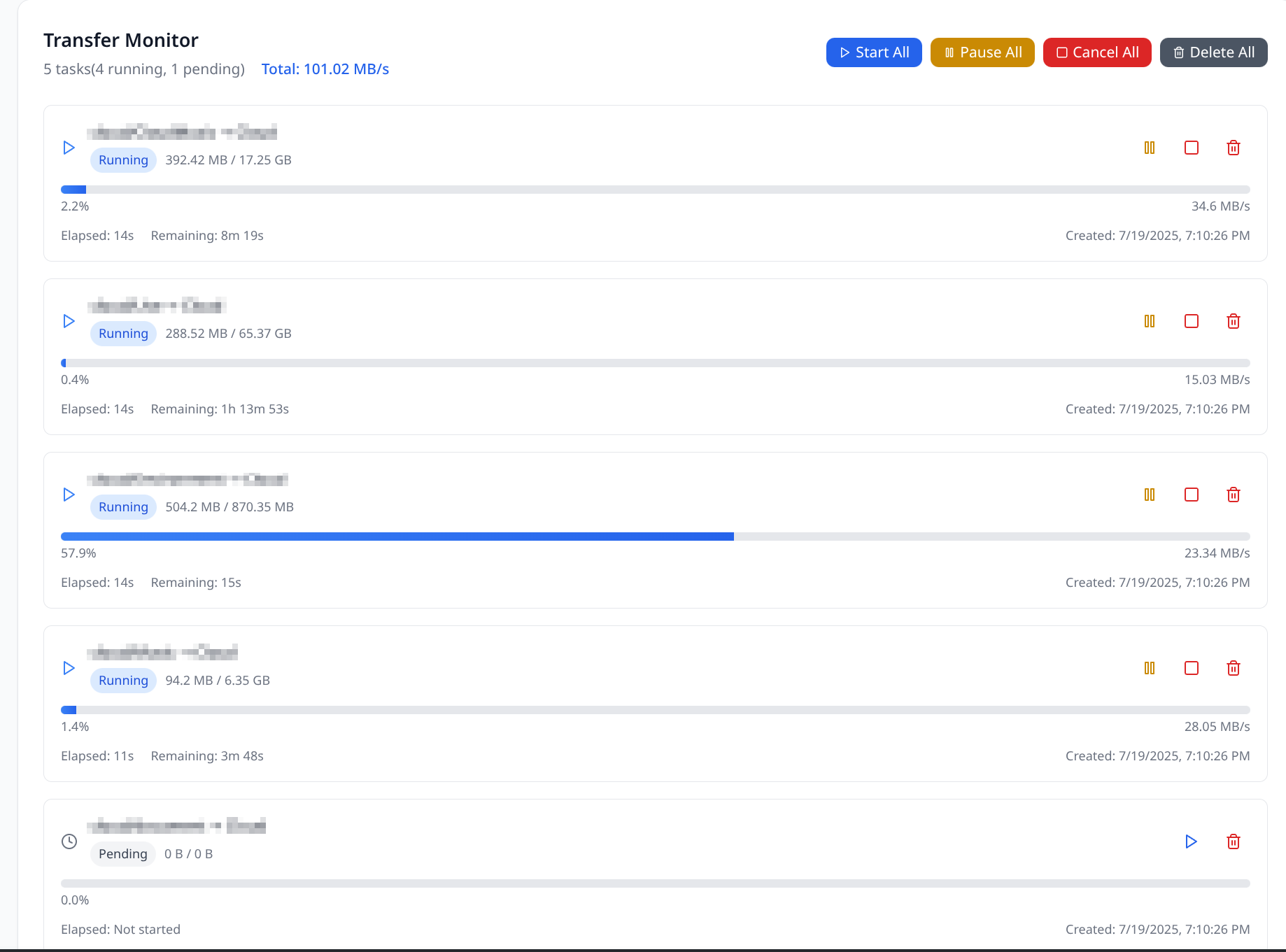Delete the pending transfer task
This screenshot has height=952, width=1286.
pos(1233,841)
